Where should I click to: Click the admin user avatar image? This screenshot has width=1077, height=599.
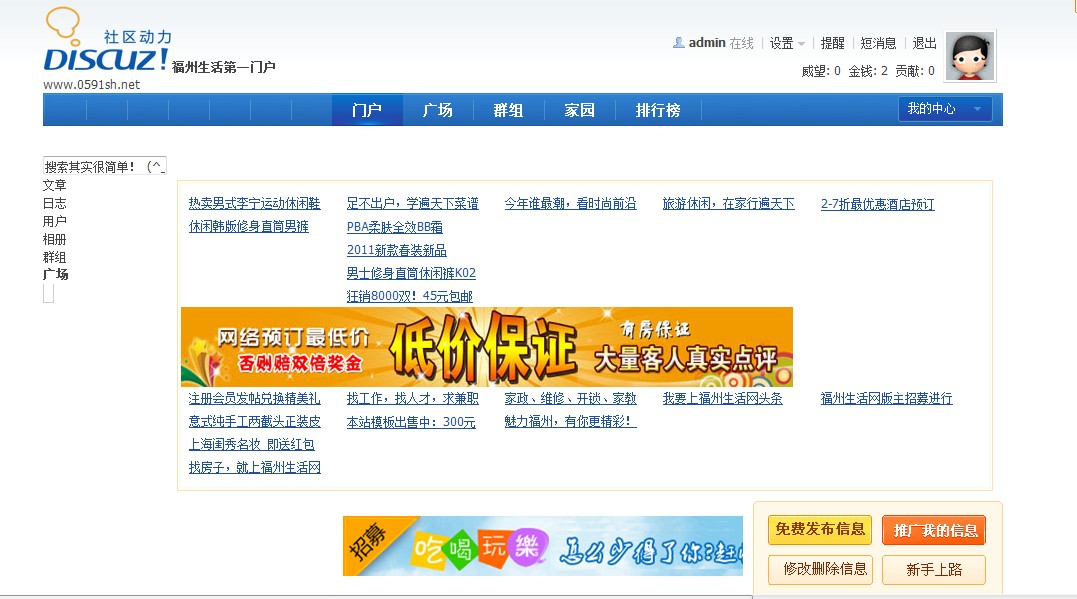[970, 56]
